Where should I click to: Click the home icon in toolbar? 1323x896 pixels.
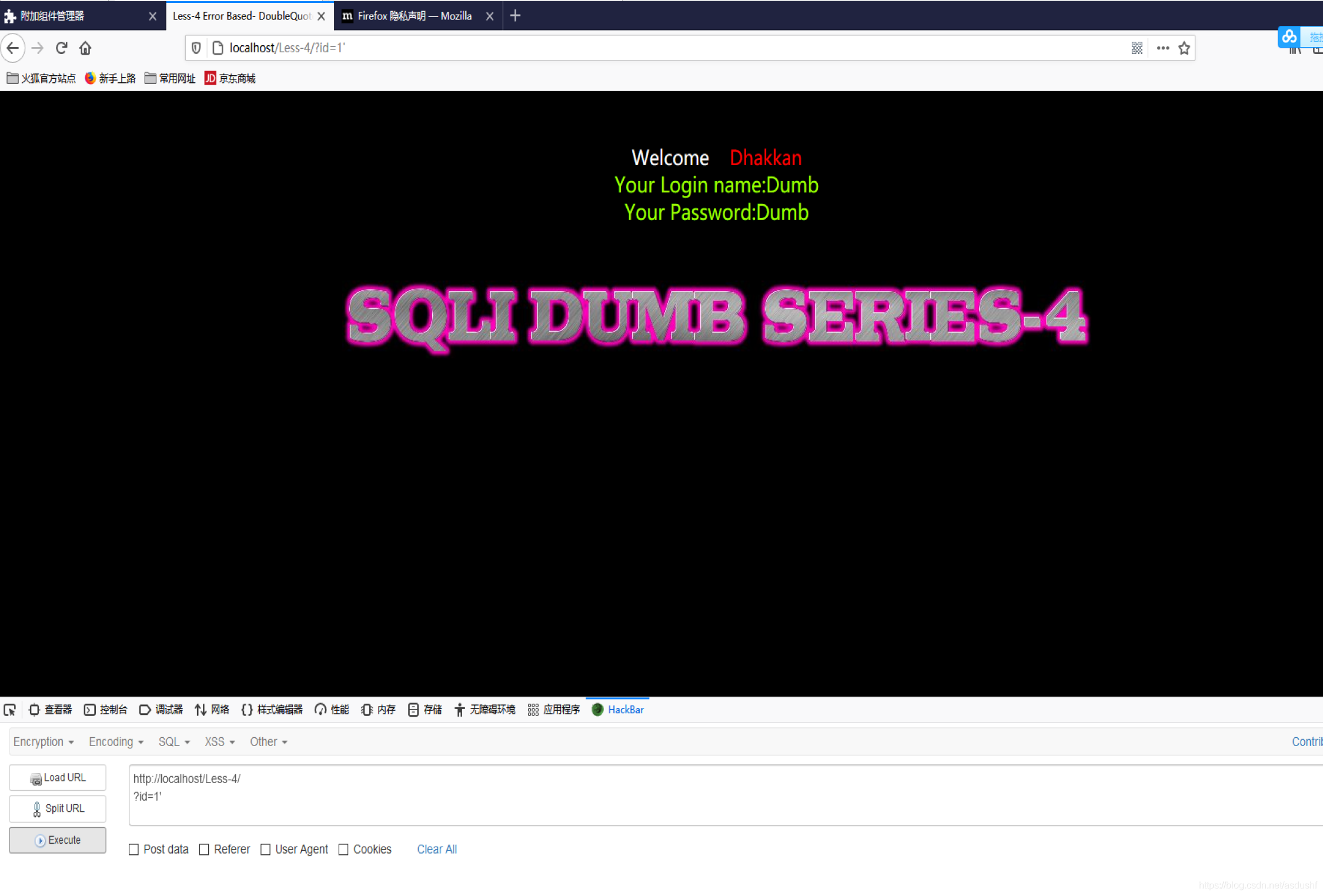(85, 48)
